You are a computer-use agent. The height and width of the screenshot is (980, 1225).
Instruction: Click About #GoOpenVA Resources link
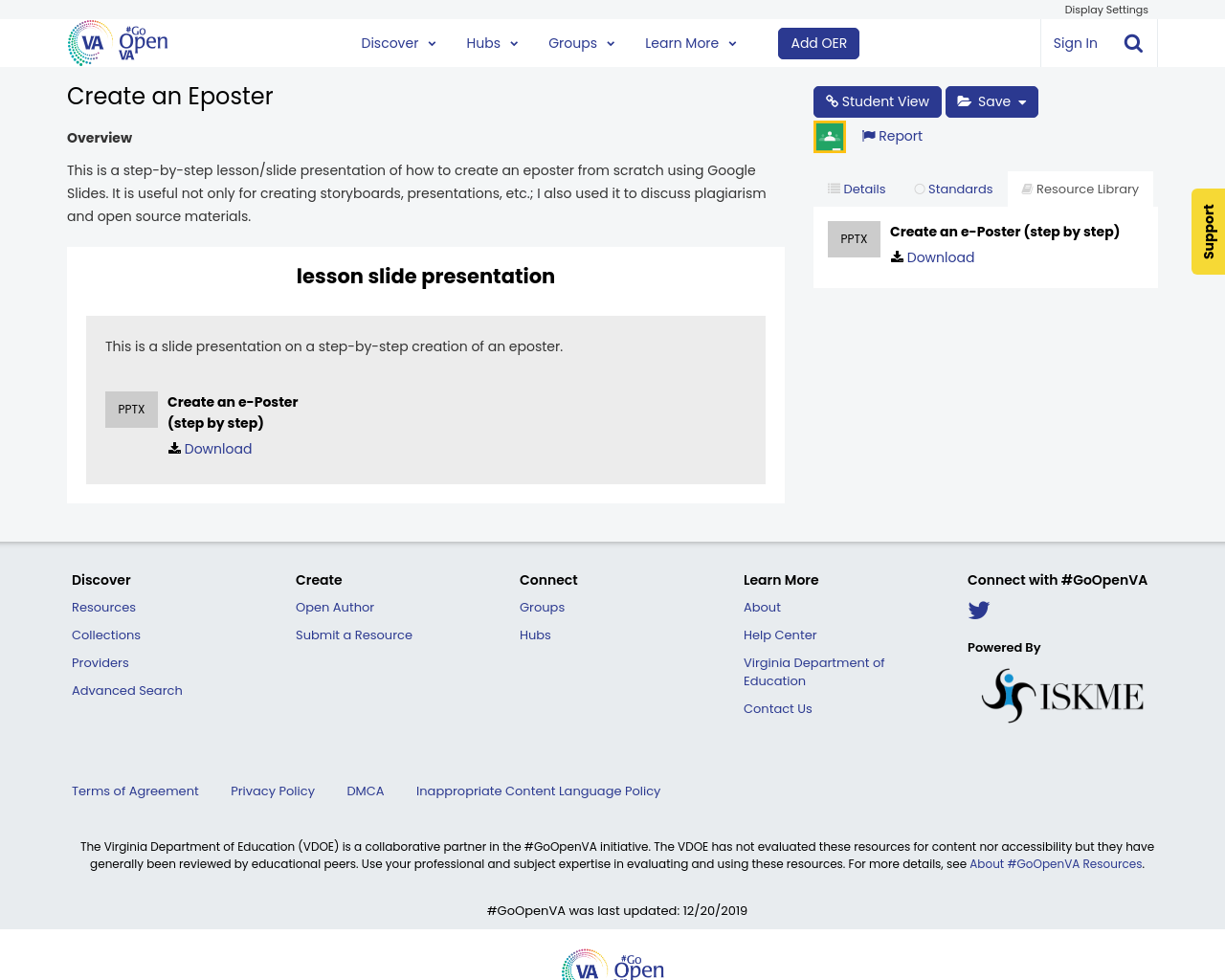1056,864
